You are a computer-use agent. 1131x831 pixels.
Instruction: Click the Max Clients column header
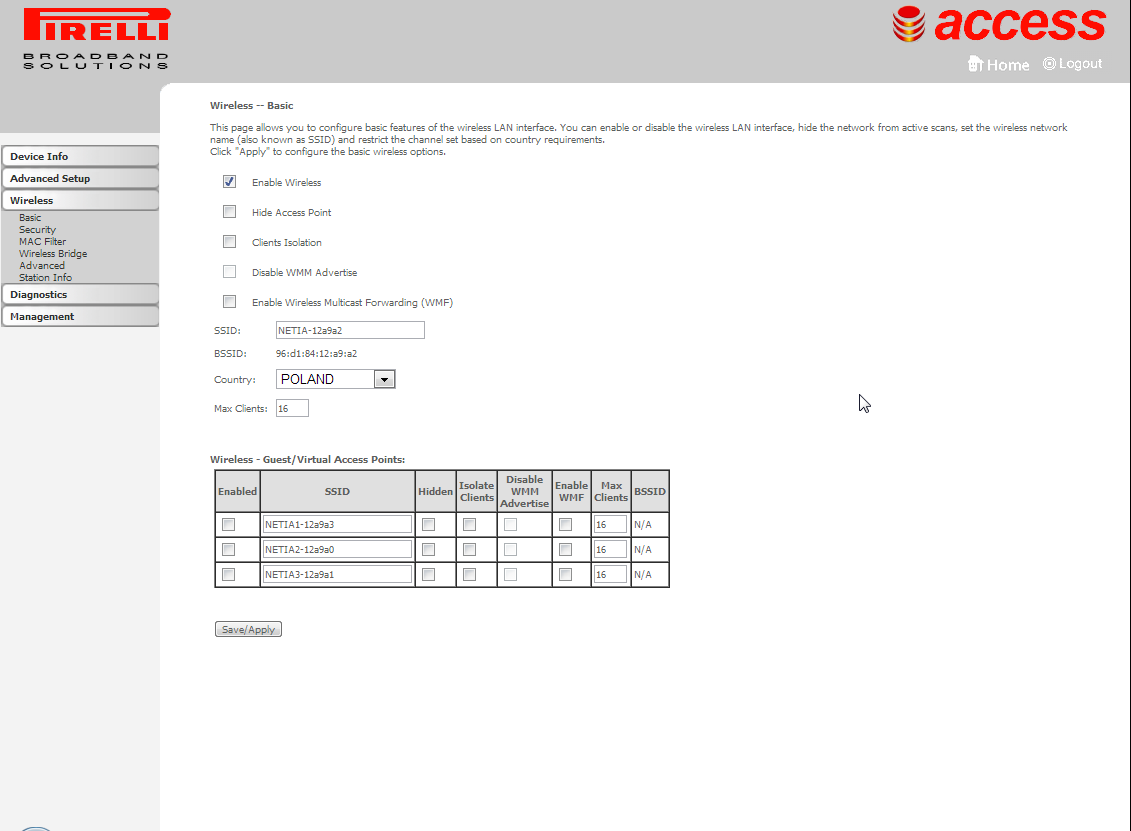pyautogui.click(x=611, y=491)
